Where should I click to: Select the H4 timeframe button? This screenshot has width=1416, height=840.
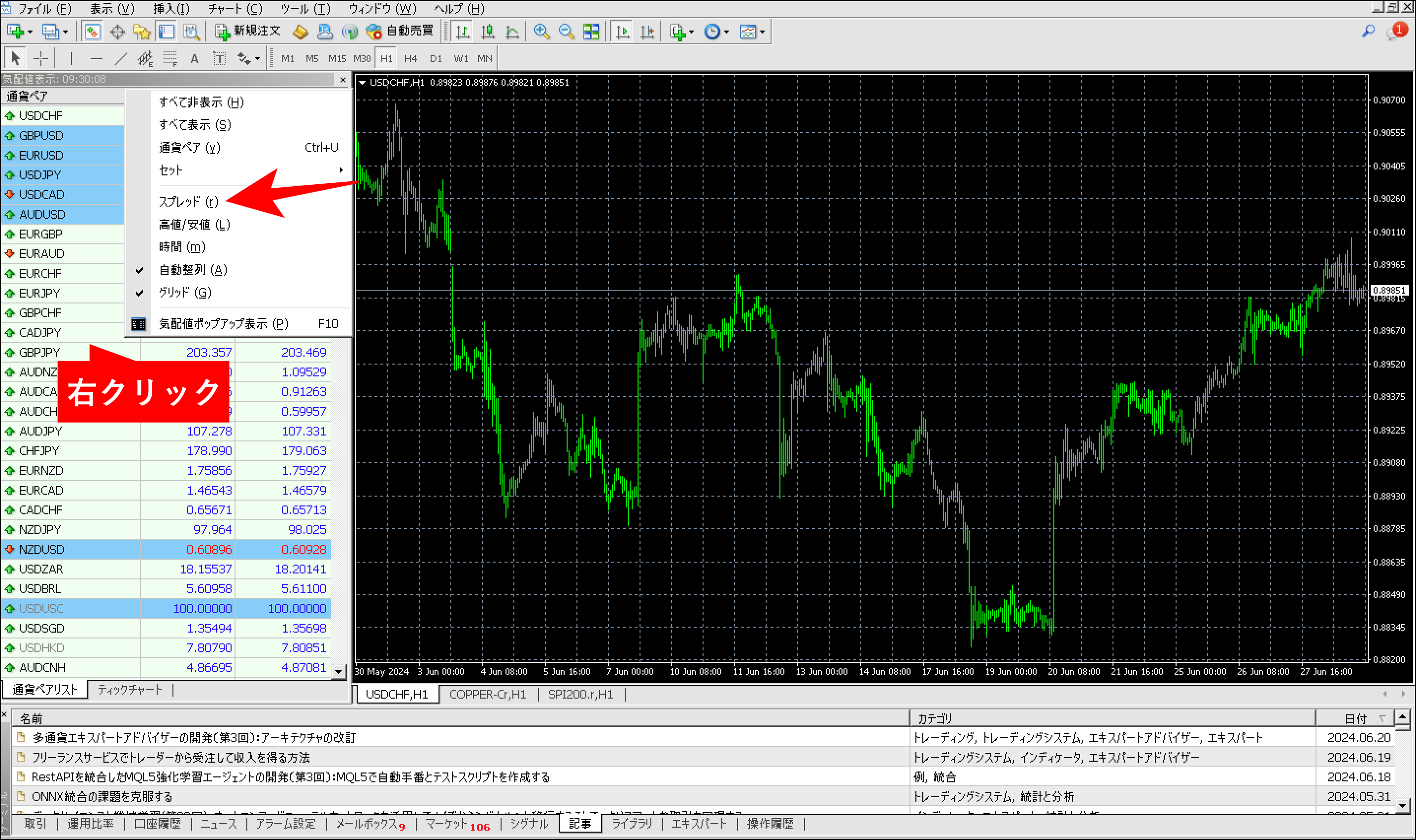pos(410,58)
